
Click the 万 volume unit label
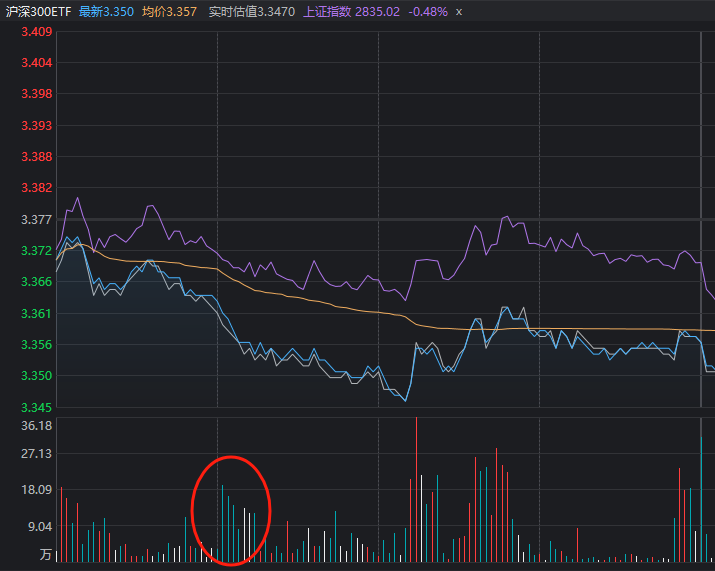coord(46,555)
